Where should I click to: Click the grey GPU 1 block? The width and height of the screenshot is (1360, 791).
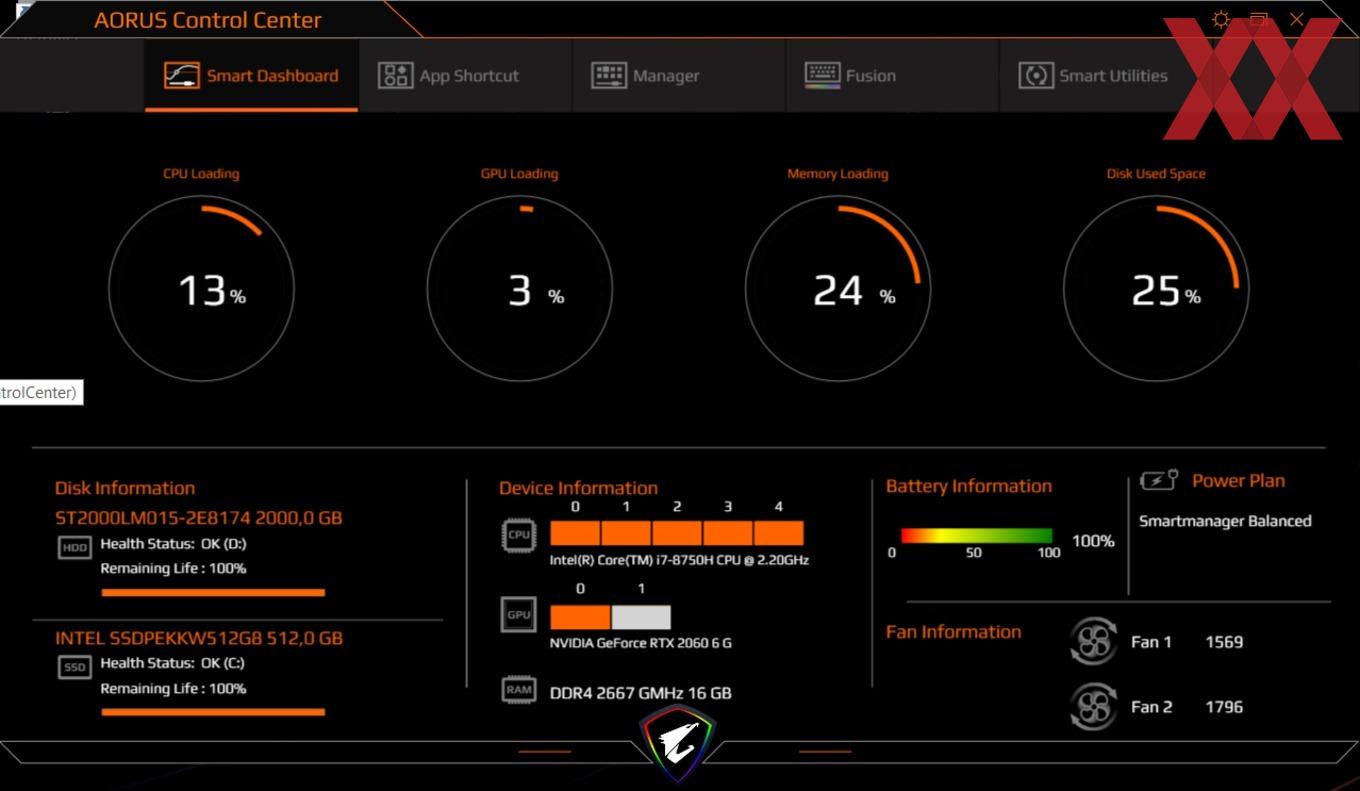tap(641, 617)
